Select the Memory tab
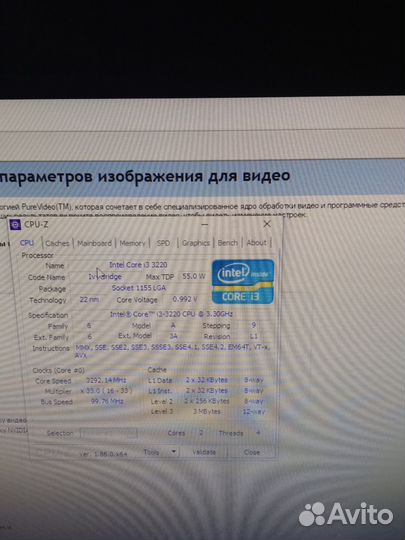Image resolution: width=405 pixels, height=540 pixels. 132,243
